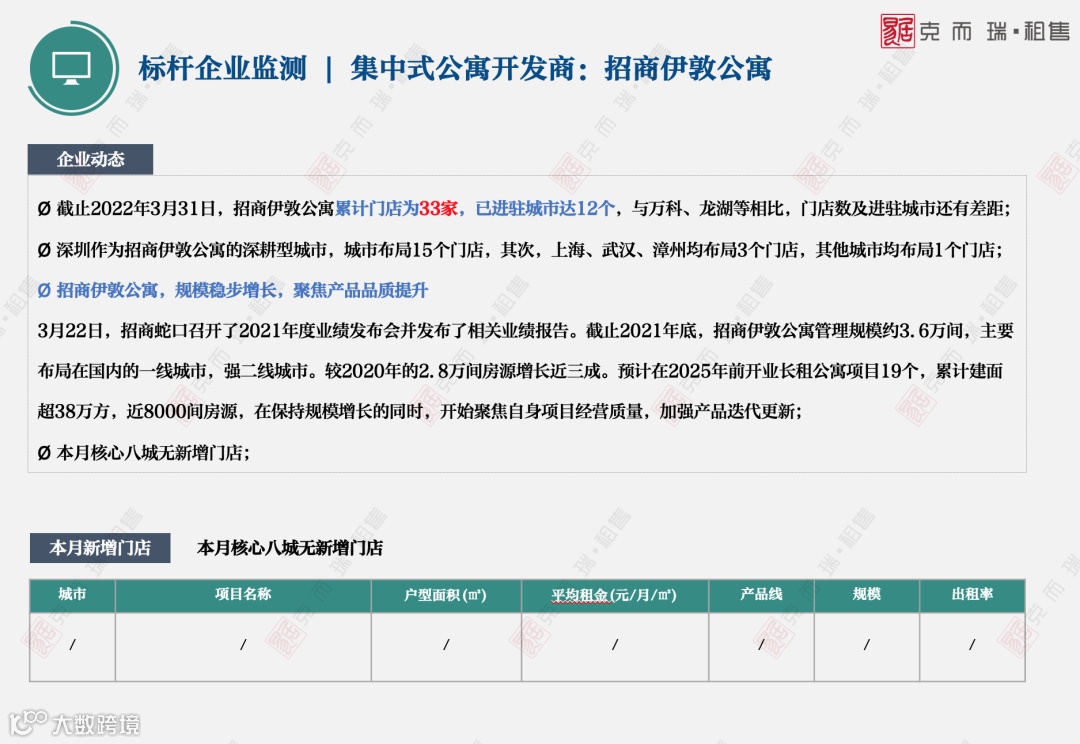Click the heading 集中式公寓开发商：招商伊敦公寓
1080x744 pixels.
(561, 68)
